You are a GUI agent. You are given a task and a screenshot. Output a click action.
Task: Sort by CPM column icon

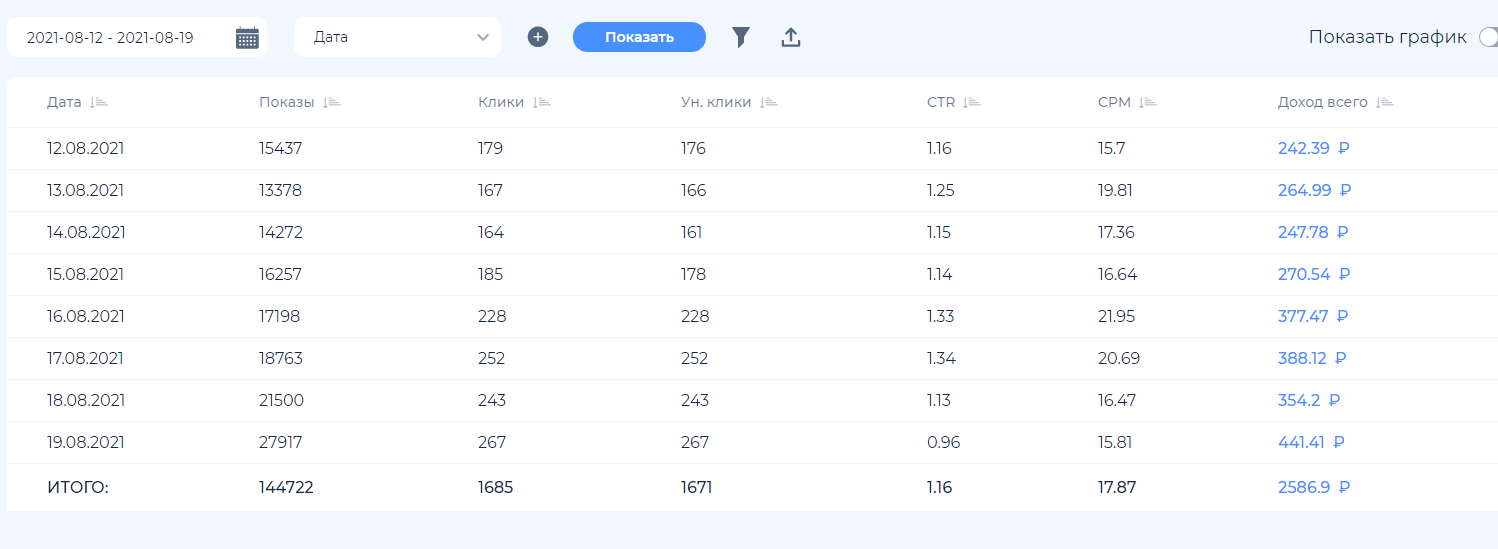click(1147, 102)
